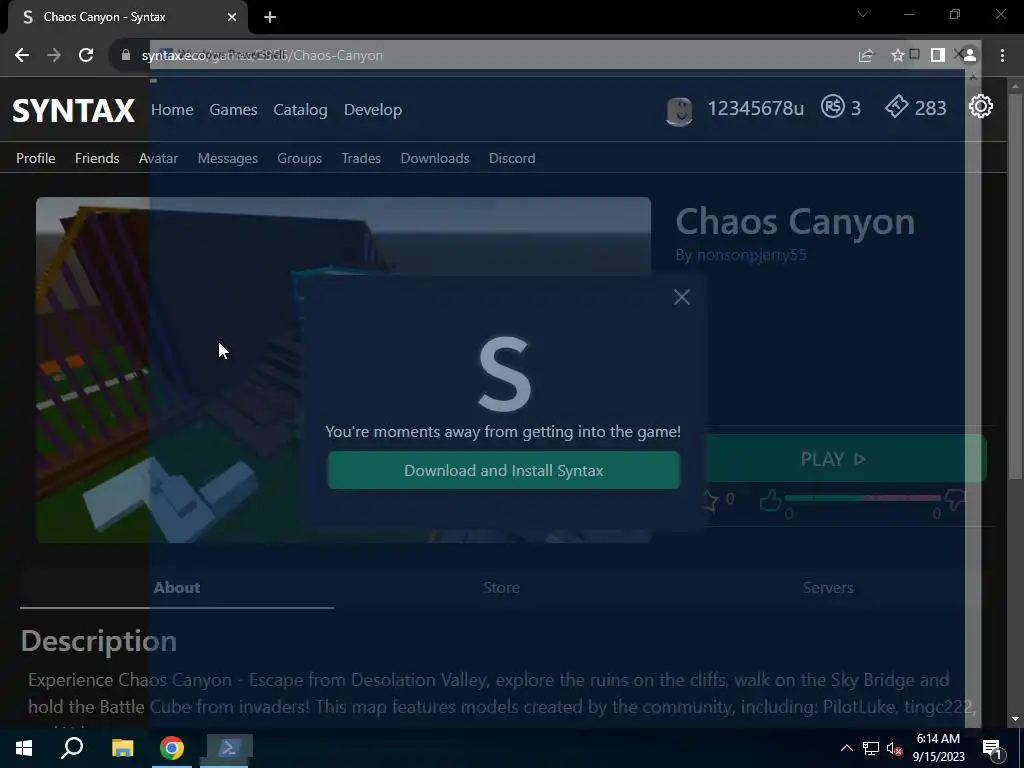1024x768 pixels.
Task: Click the thumbs up like icon
Action: 771,501
